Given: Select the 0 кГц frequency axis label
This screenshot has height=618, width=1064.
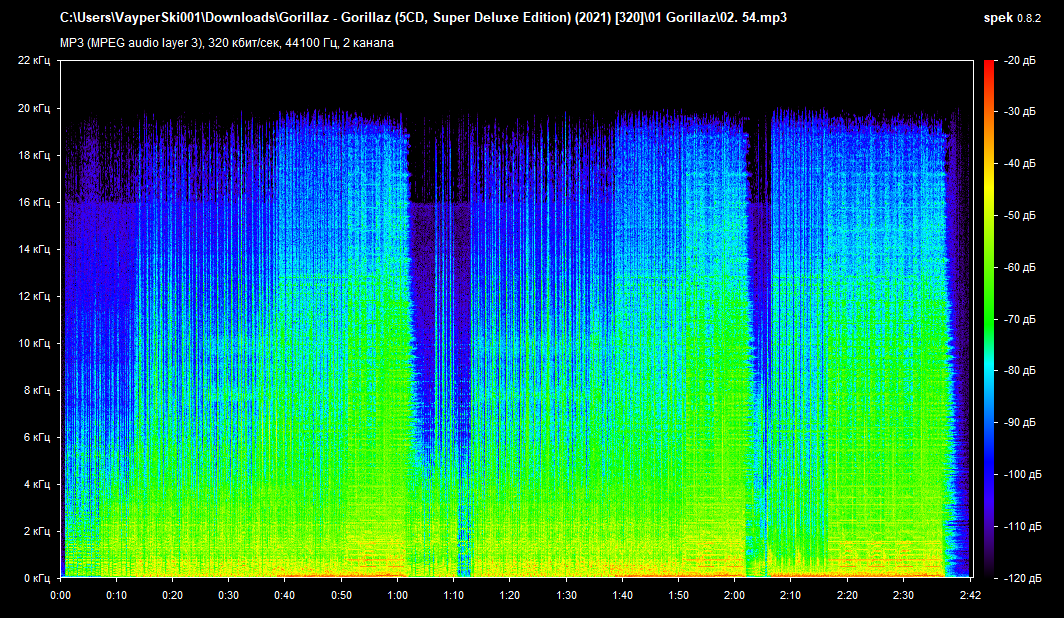Looking at the screenshot, I should (38, 578).
